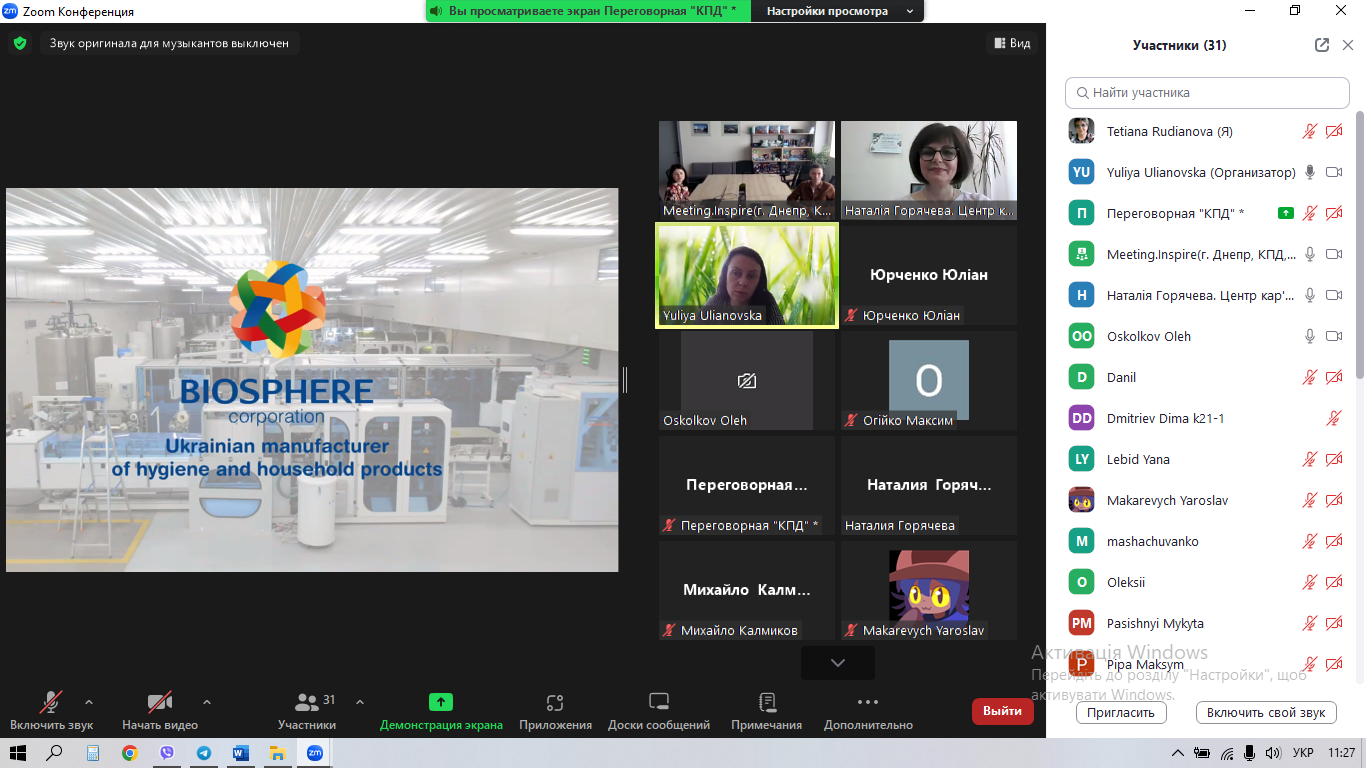
Task: Open File Explorer from the taskbar
Action: [x=277, y=753]
